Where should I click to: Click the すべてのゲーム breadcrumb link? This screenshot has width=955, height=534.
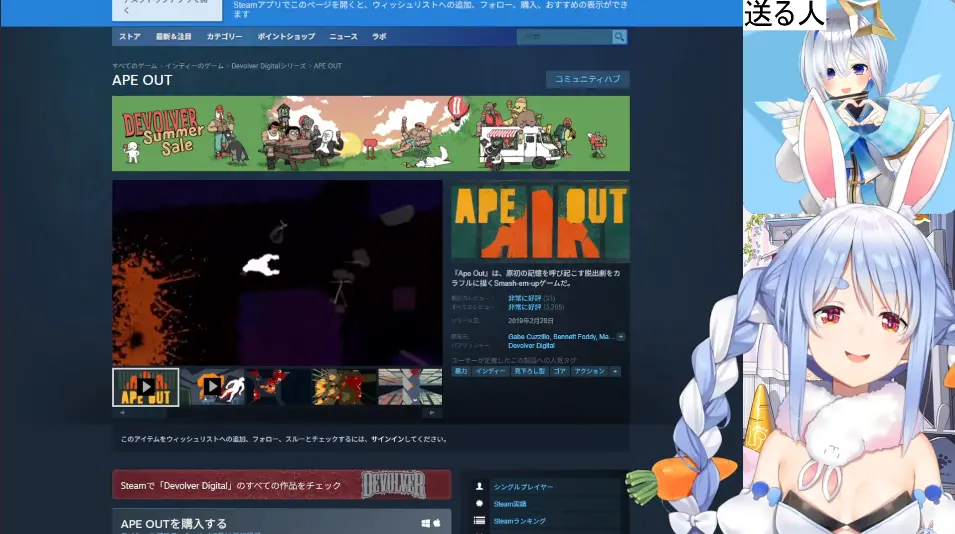[x=135, y=66]
